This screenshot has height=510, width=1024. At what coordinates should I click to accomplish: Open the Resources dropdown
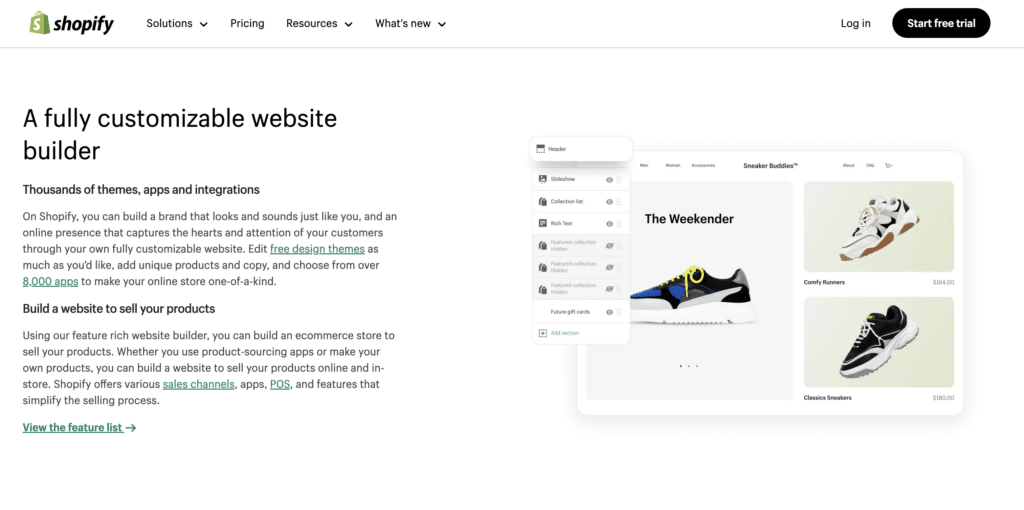[319, 24]
